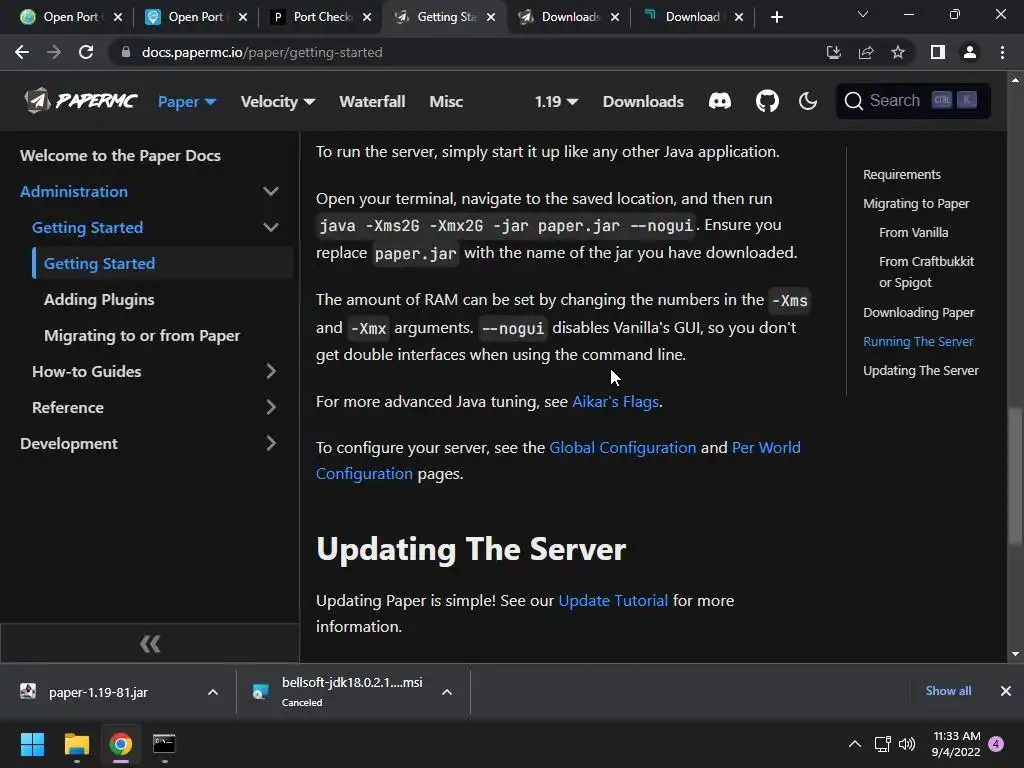Open paper-1.19-81.jar download options arrow
This screenshot has height=768, width=1024.
click(213, 692)
